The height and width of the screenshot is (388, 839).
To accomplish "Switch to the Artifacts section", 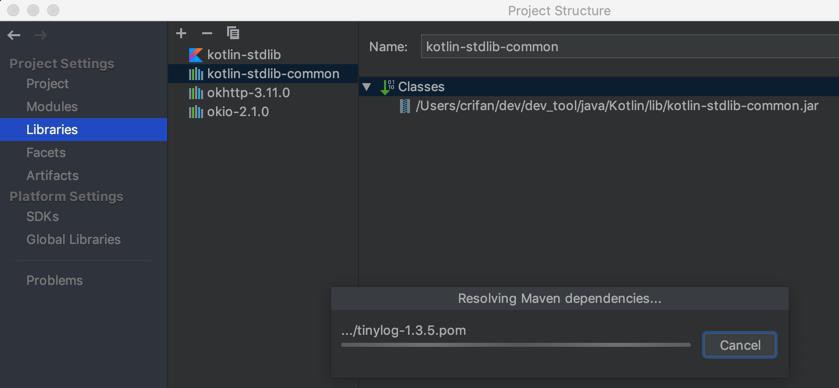I will (52, 176).
